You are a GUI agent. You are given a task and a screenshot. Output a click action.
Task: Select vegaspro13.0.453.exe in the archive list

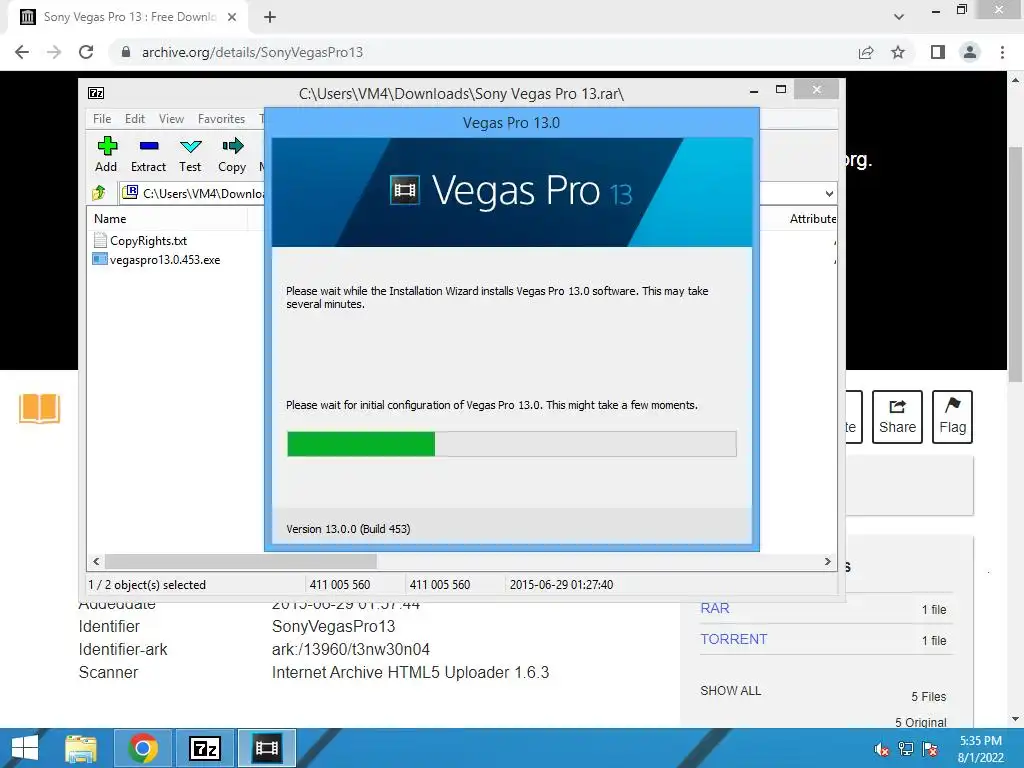click(165, 260)
